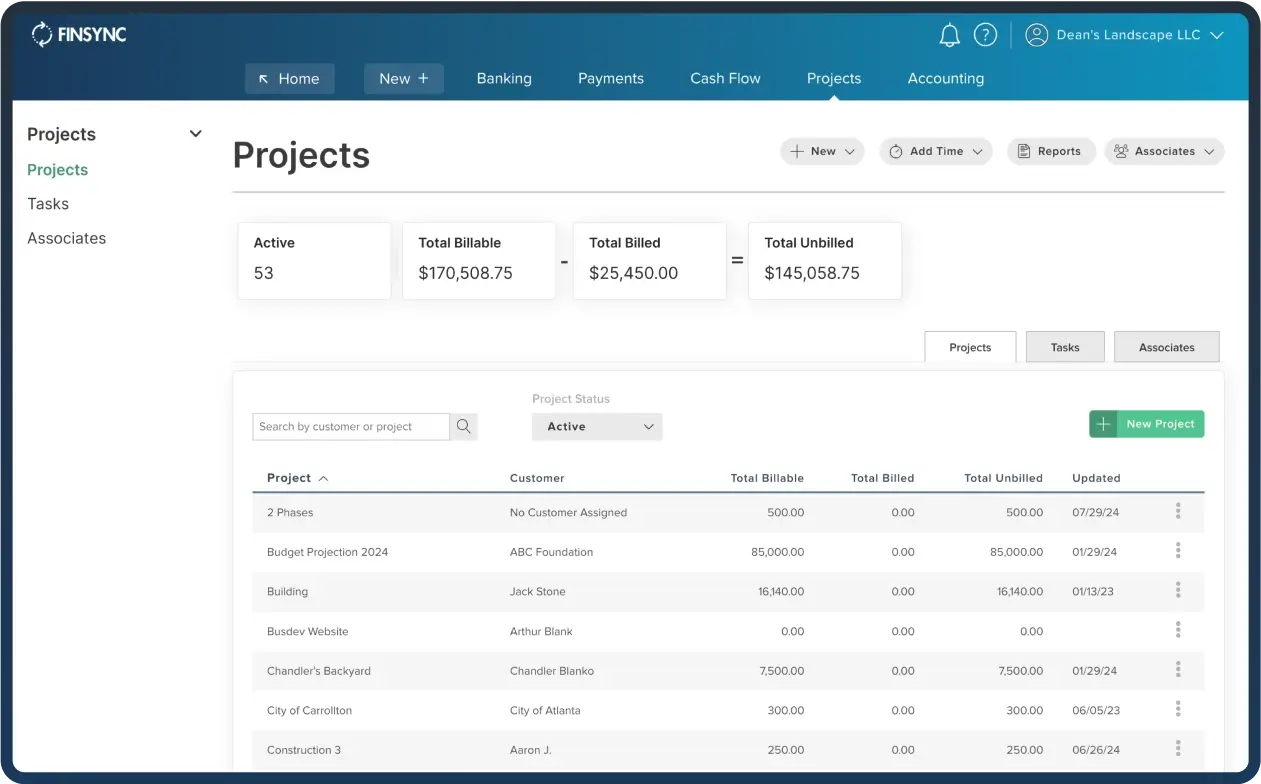Open the Dean's Landscape LLC account menu

[1127, 34]
